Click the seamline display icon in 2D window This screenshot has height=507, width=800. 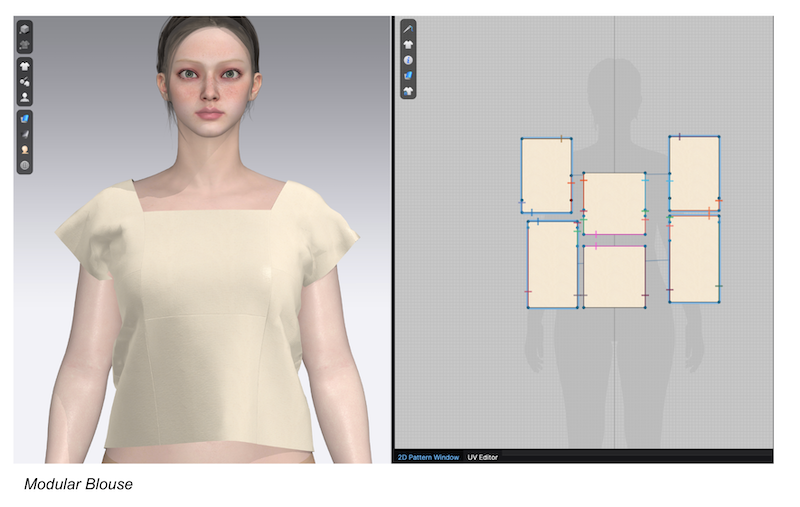coord(408,29)
